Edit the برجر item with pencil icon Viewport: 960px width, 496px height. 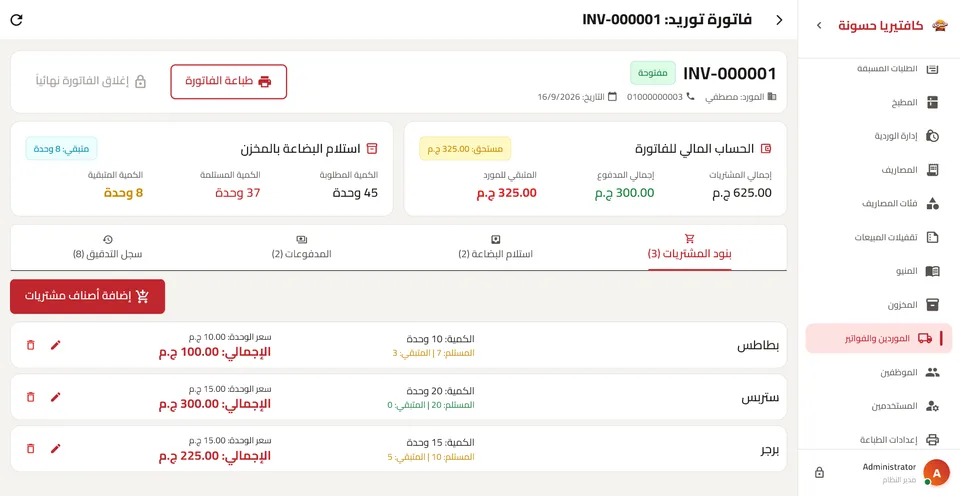click(56, 448)
